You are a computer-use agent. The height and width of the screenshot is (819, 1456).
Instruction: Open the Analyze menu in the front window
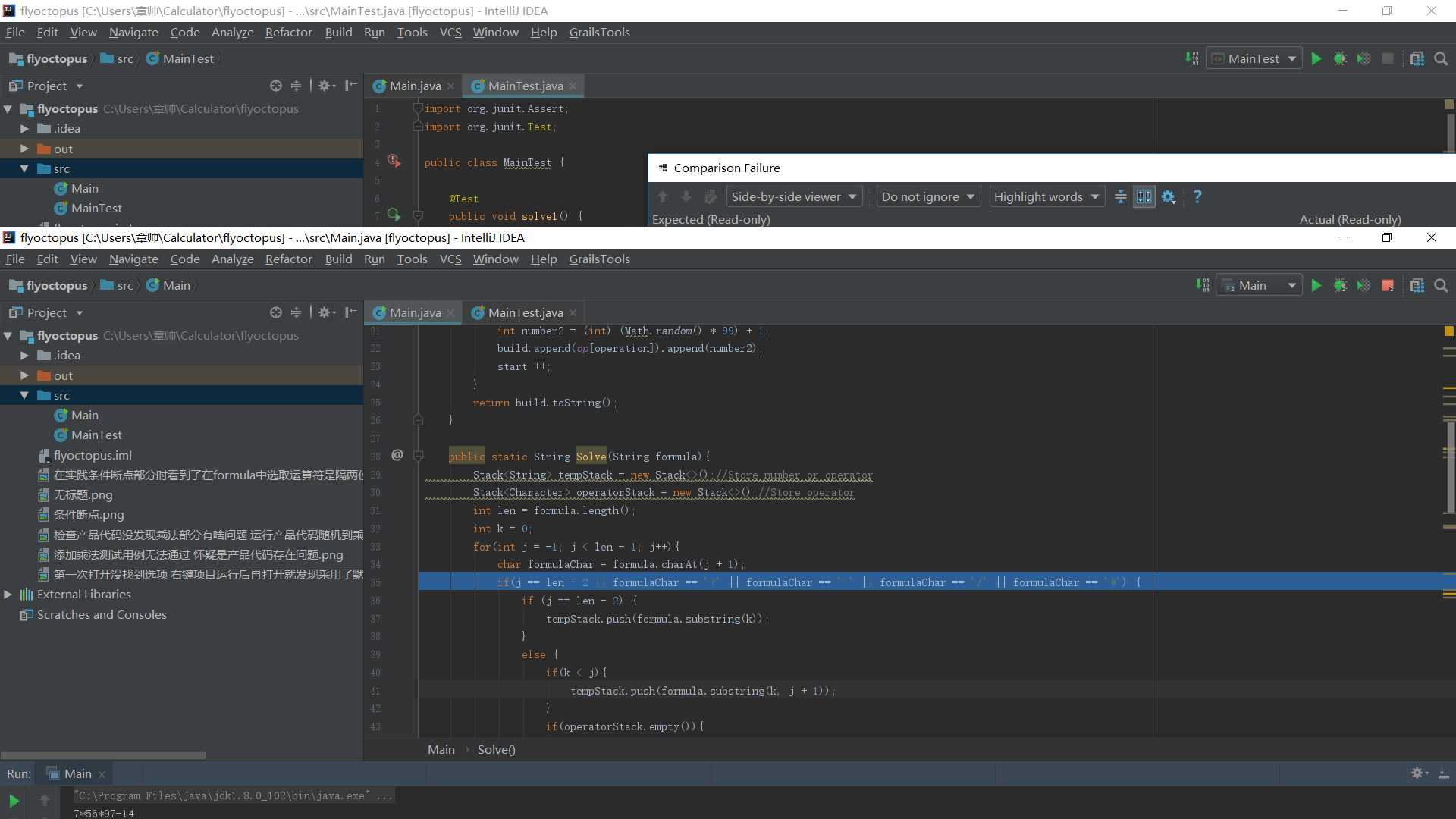coord(232,259)
